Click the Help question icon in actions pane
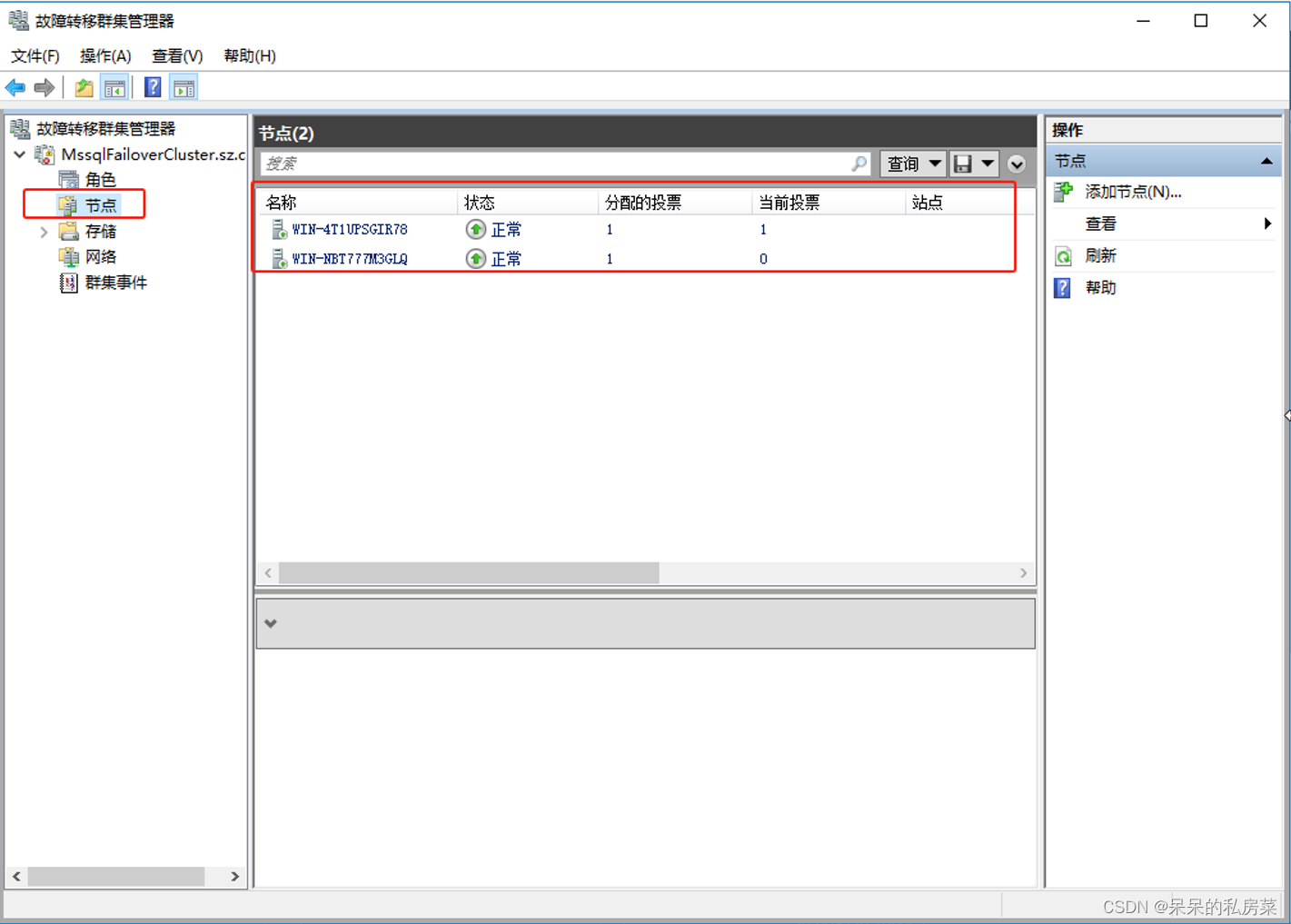 click(1063, 288)
